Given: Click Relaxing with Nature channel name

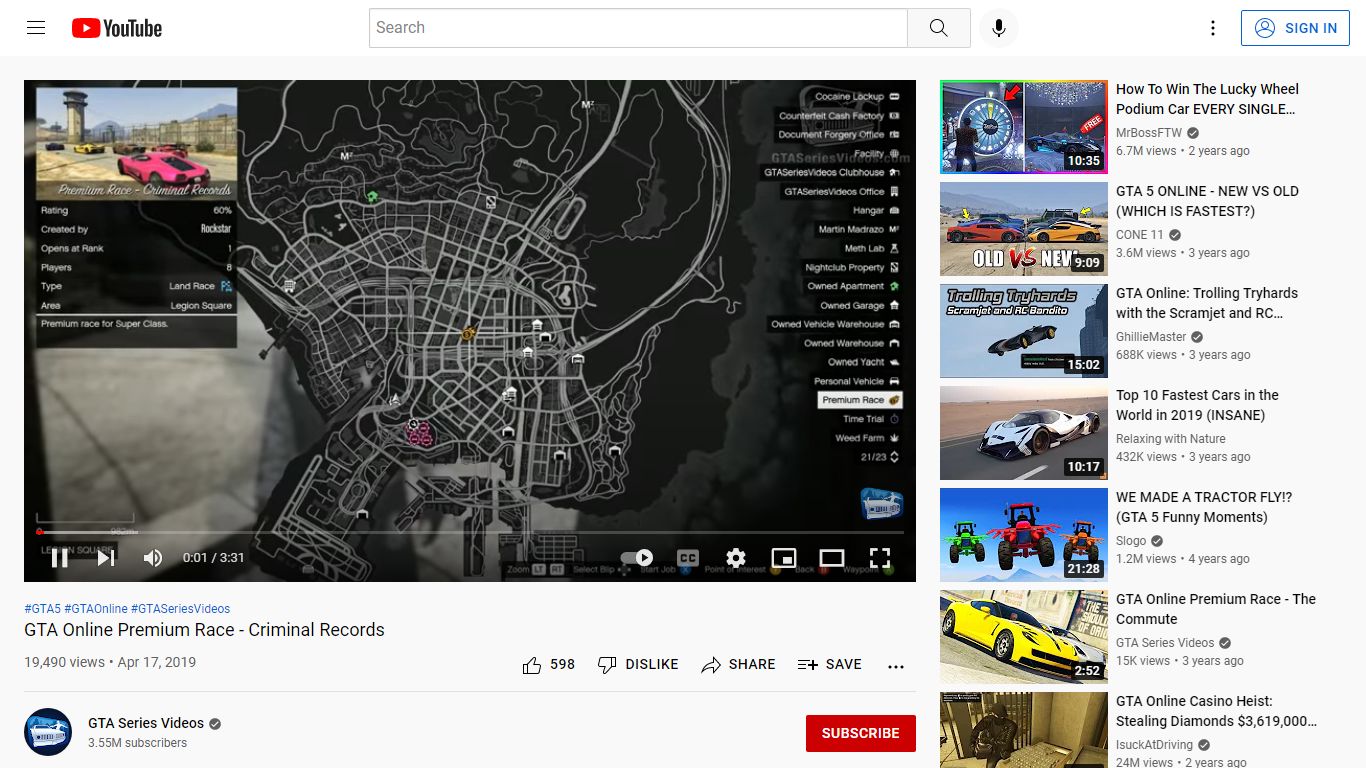Looking at the screenshot, I should click(x=1171, y=438).
